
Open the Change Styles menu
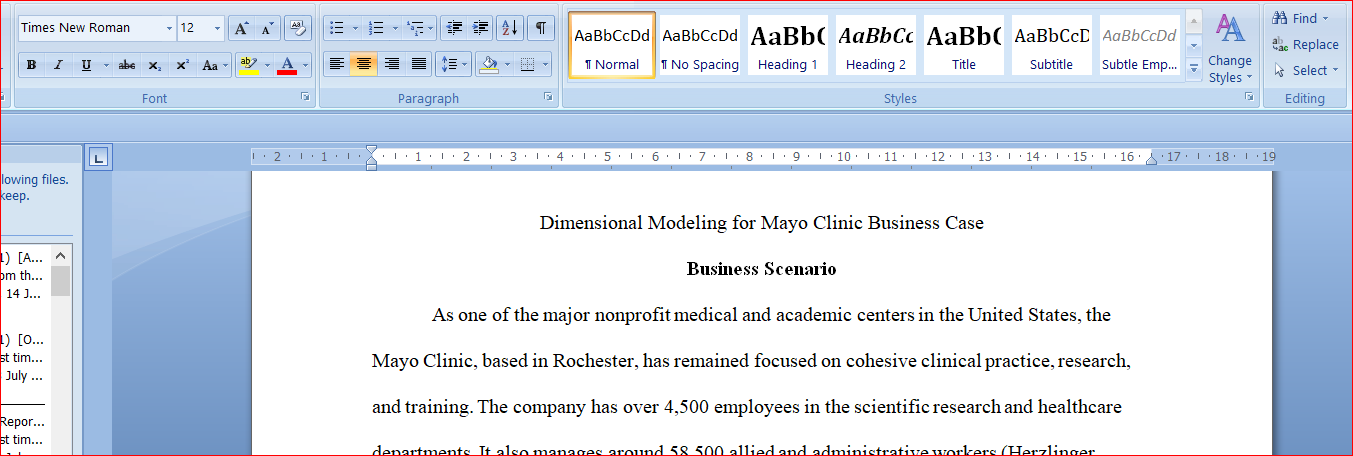(x=1230, y=48)
